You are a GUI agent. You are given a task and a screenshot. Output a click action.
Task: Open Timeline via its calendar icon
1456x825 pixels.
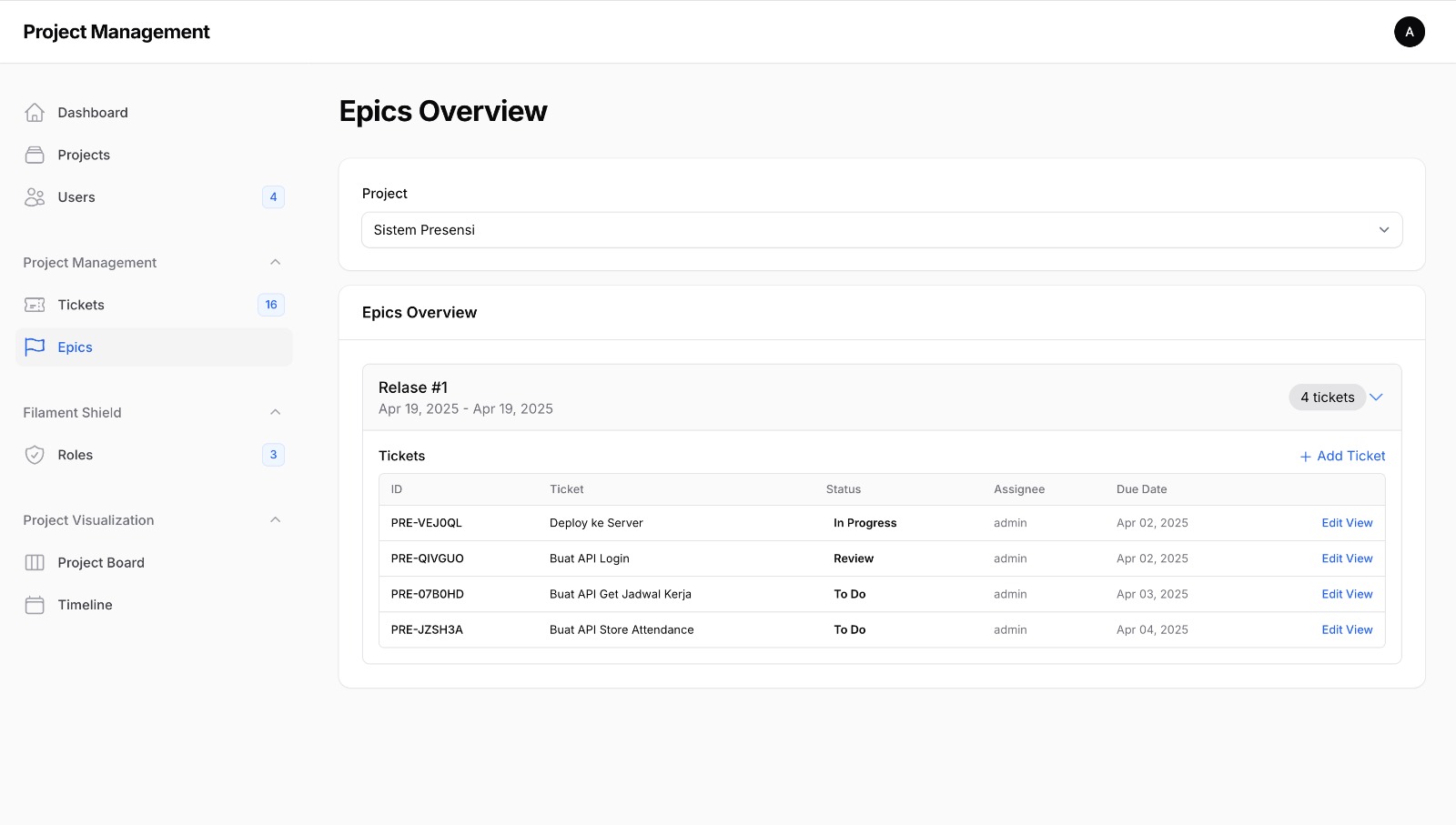coord(35,605)
